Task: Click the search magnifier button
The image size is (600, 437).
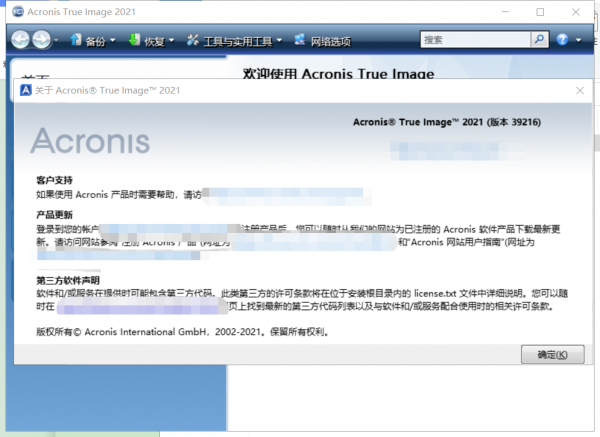Action: point(540,39)
